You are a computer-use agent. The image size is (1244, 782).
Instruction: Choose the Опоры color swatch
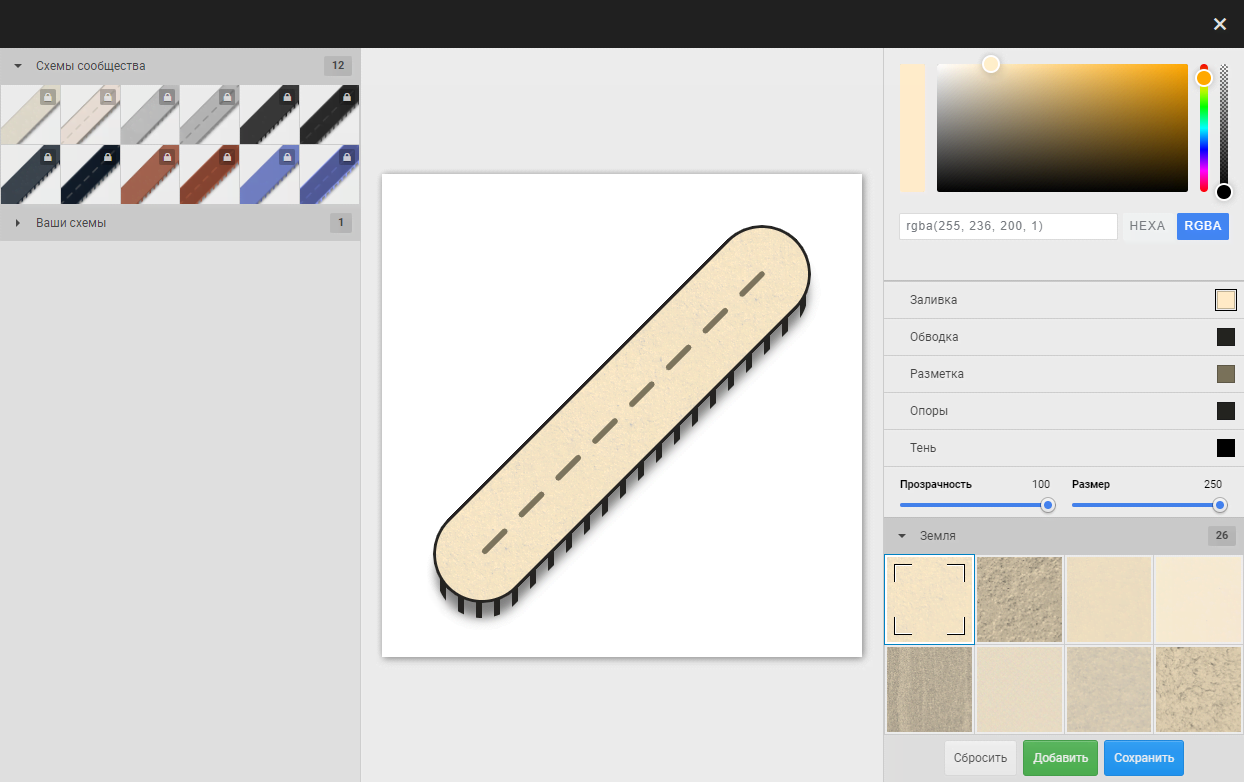[x=1225, y=411]
